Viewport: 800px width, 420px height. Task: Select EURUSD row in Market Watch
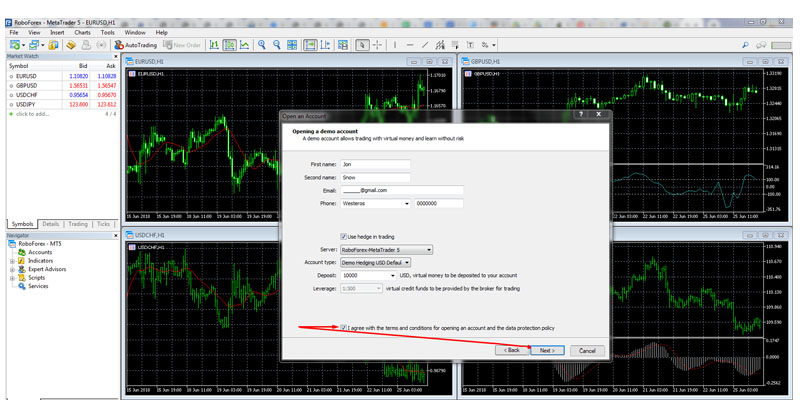click(62, 76)
